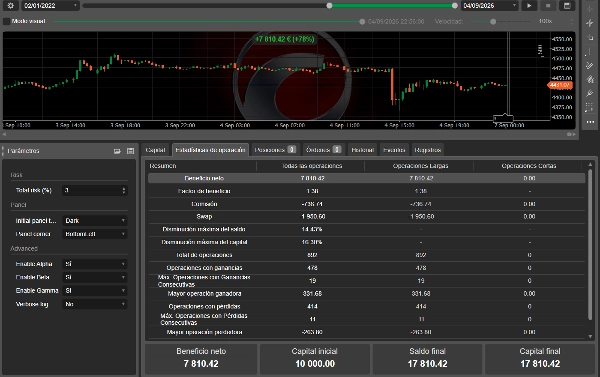Image resolution: width=600 pixels, height=377 pixels.
Task: Open the Órdenes tab
Action: [x=323, y=150]
